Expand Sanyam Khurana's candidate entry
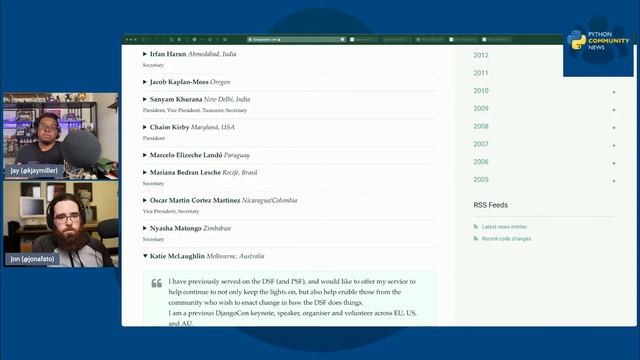The width and height of the screenshot is (640, 360). 144,99
